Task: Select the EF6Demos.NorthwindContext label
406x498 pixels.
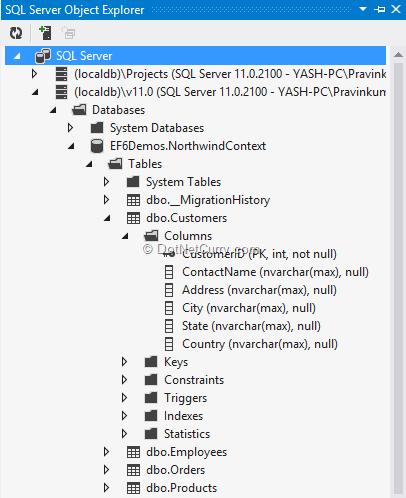Action: coord(188,146)
